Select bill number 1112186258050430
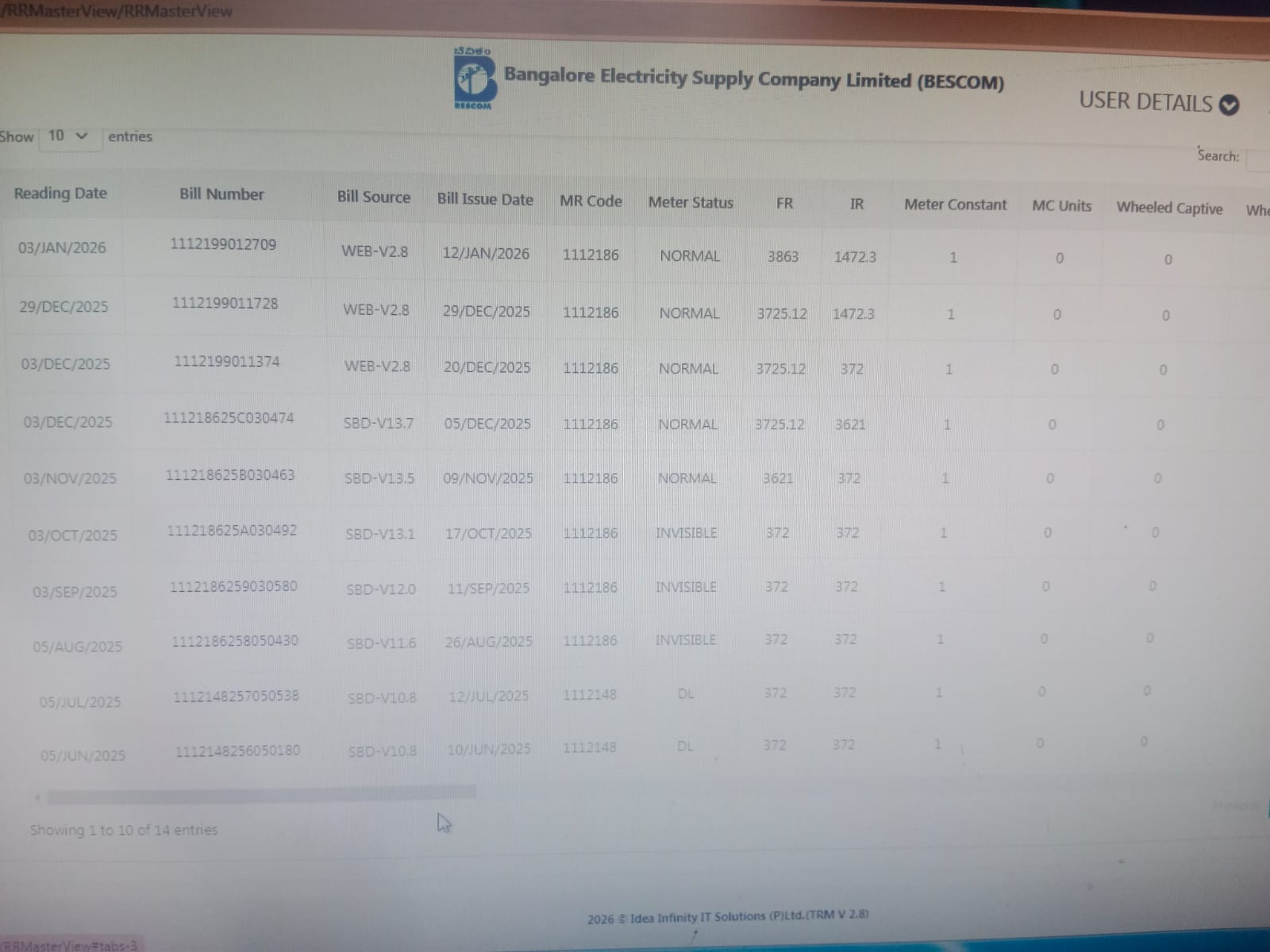Image resolution: width=1270 pixels, height=952 pixels. (x=235, y=641)
